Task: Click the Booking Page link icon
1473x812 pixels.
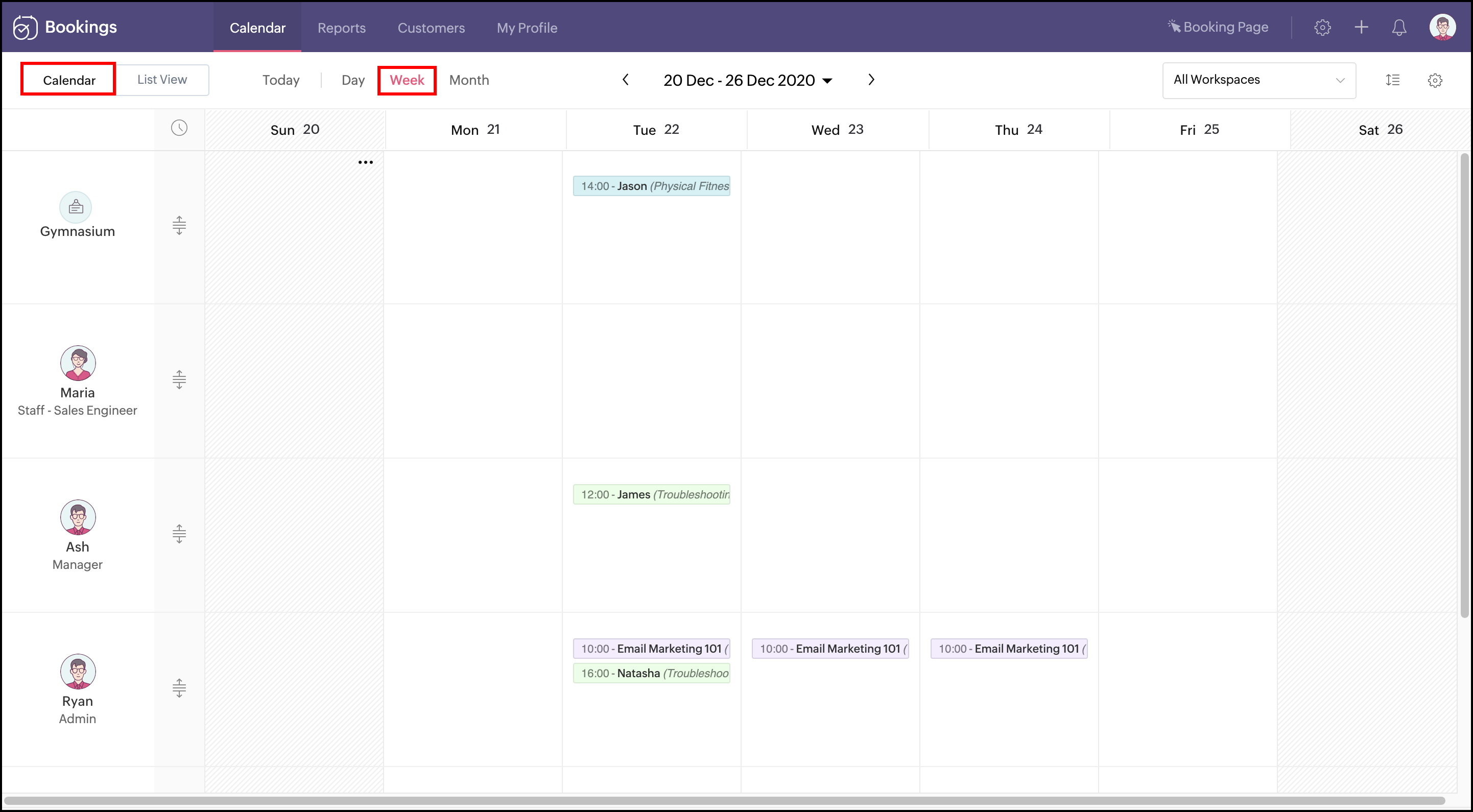Action: point(1174,27)
